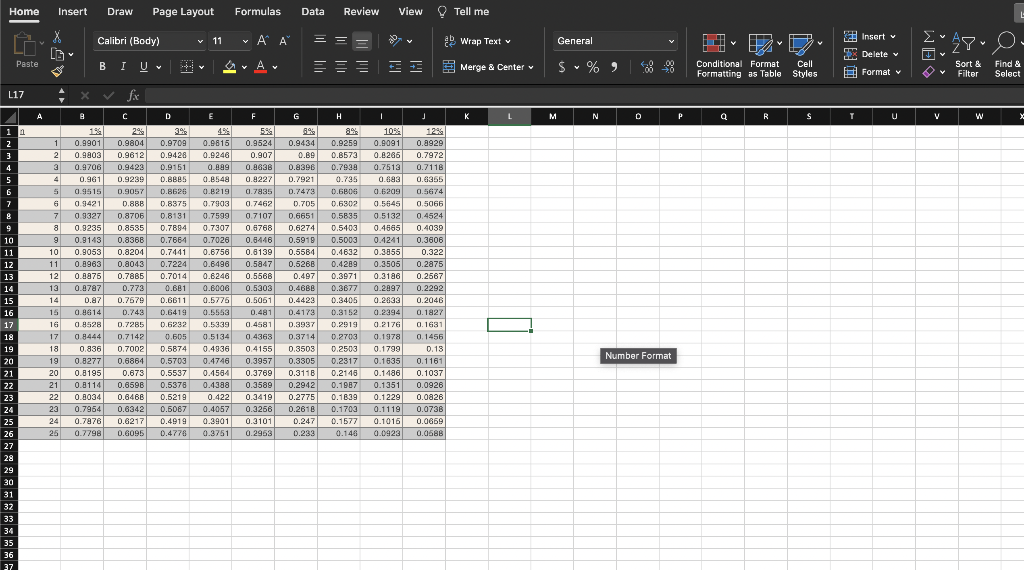The image size is (1024, 570).
Task: Click the Fill down icon
Action: coord(929,54)
